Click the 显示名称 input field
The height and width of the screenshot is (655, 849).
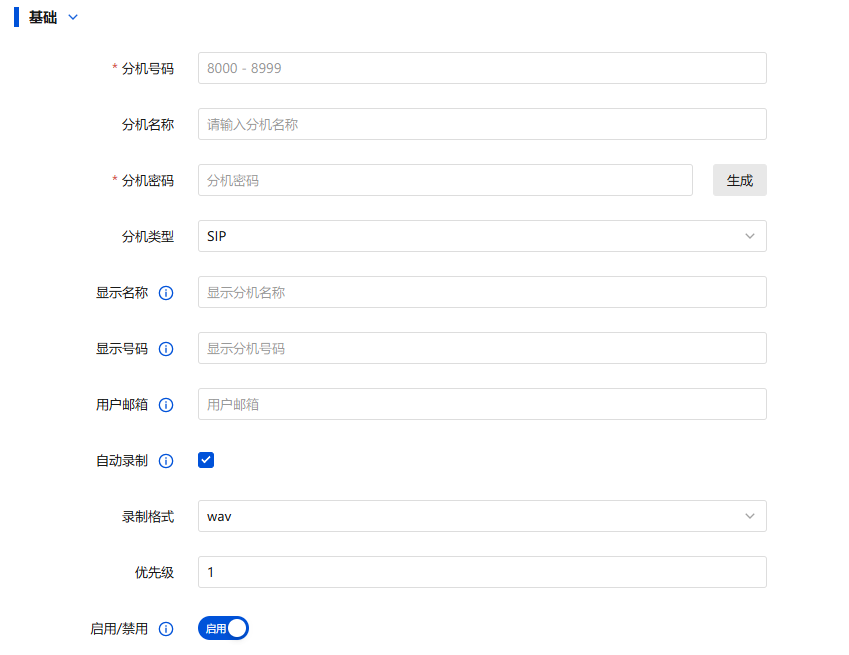point(482,292)
